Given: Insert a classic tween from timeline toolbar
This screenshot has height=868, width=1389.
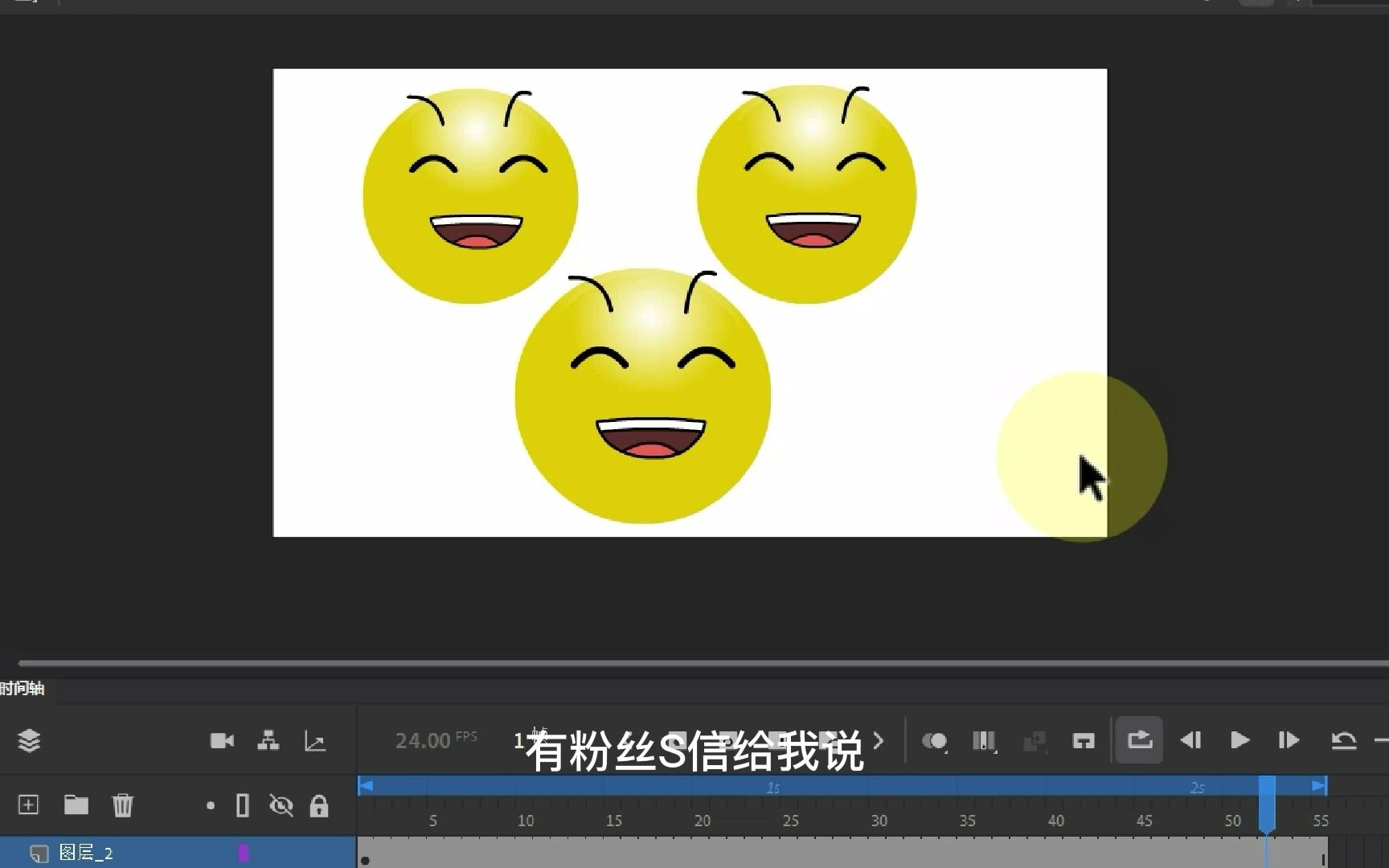Looking at the screenshot, I should click(1034, 740).
